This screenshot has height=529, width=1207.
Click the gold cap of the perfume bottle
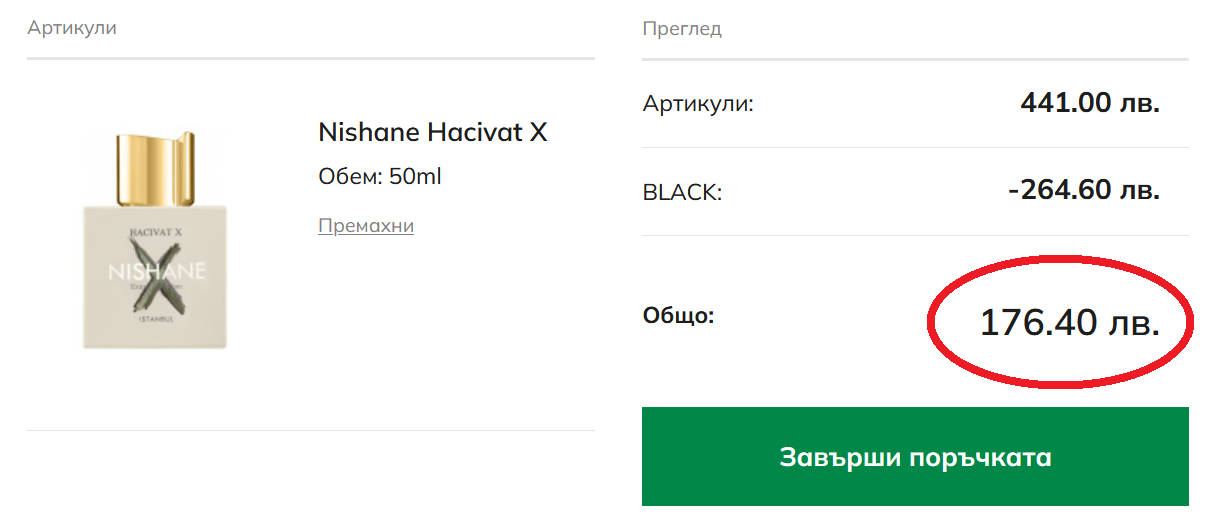[x=155, y=166]
